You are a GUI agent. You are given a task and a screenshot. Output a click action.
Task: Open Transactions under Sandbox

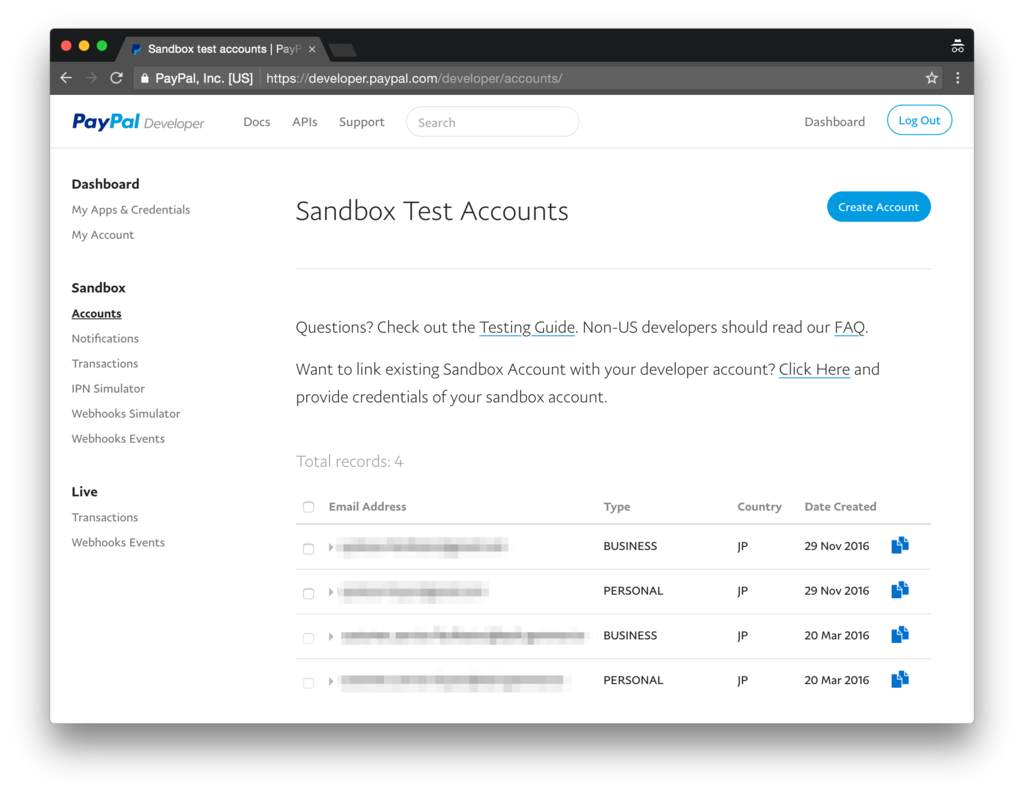pyautogui.click(x=104, y=364)
